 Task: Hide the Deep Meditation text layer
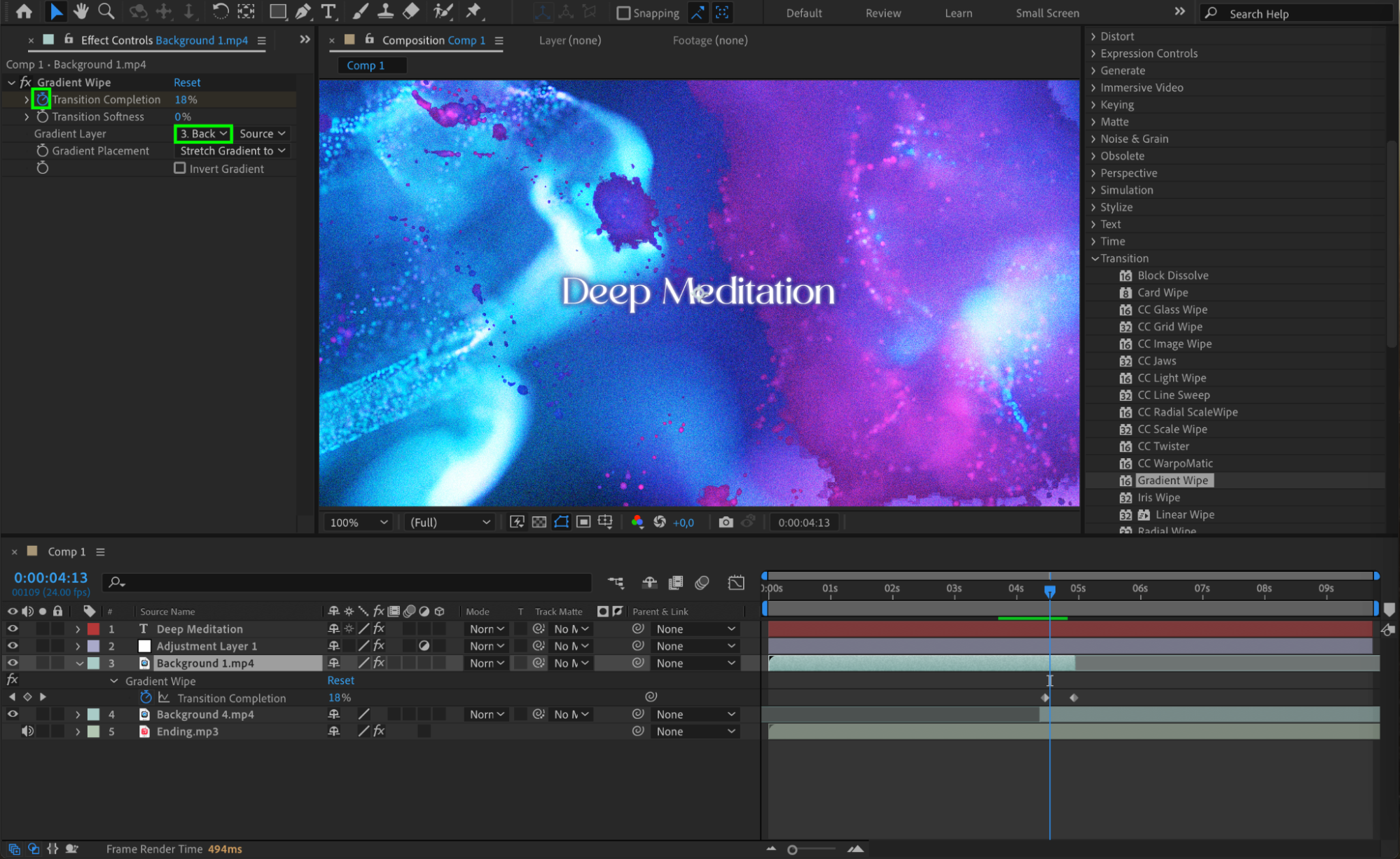[13, 628]
